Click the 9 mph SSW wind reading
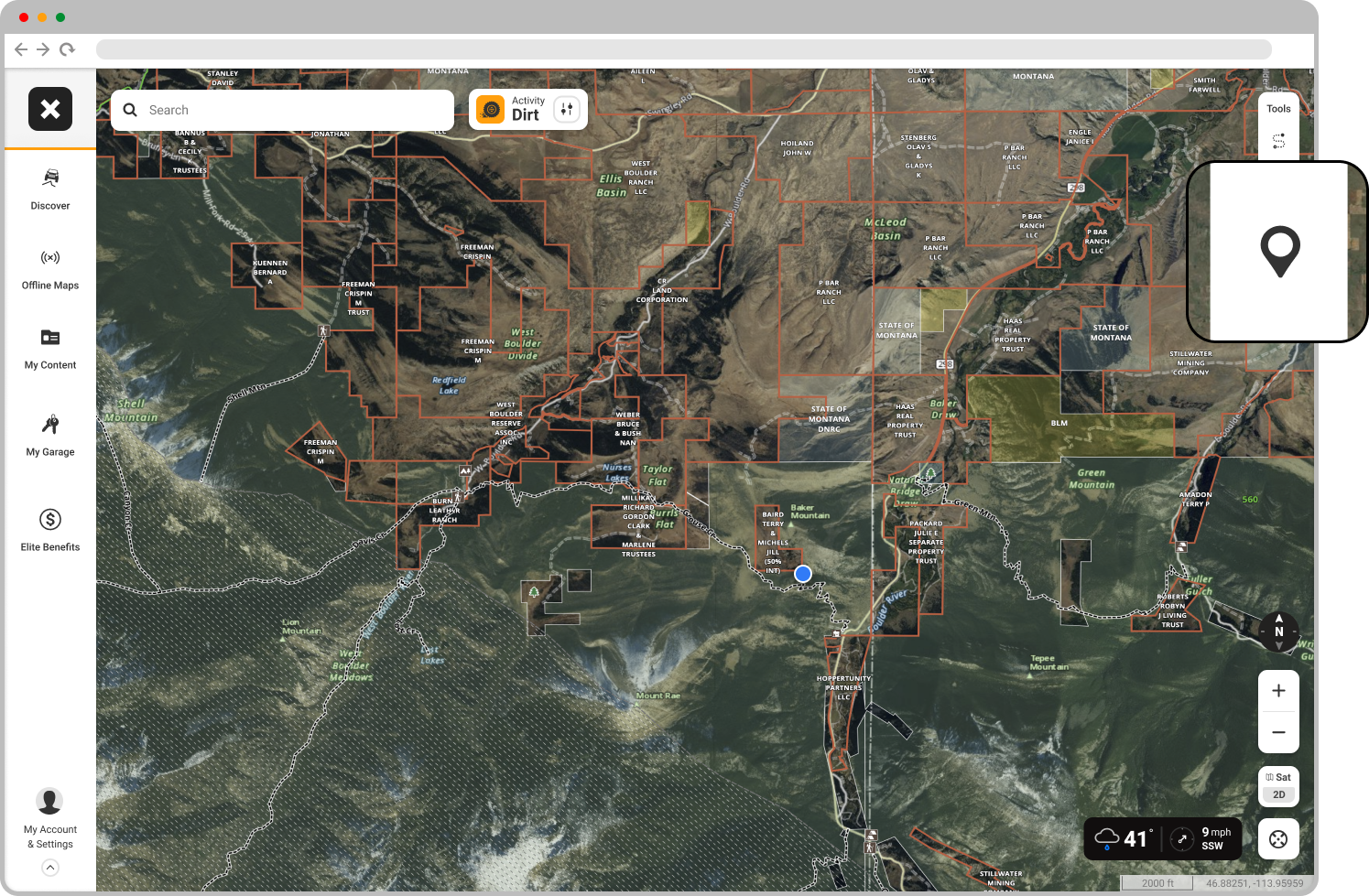 [1216, 838]
